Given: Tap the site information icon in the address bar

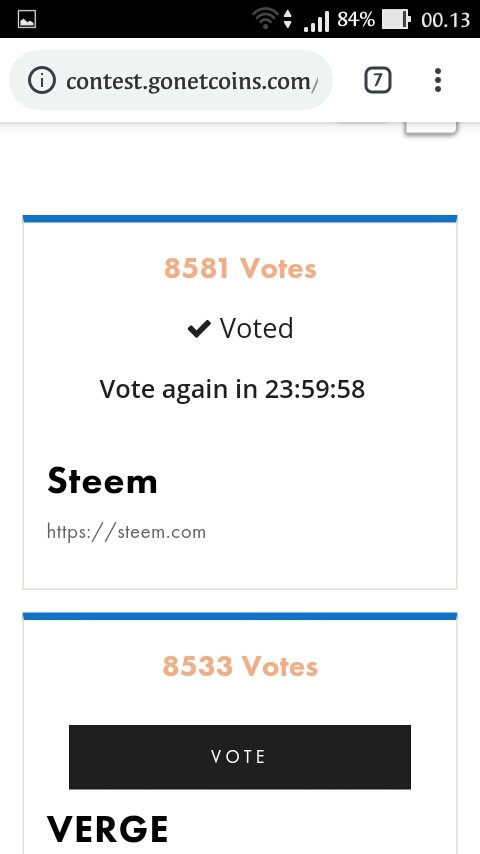Looking at the screenshot, I should [41, 81].
